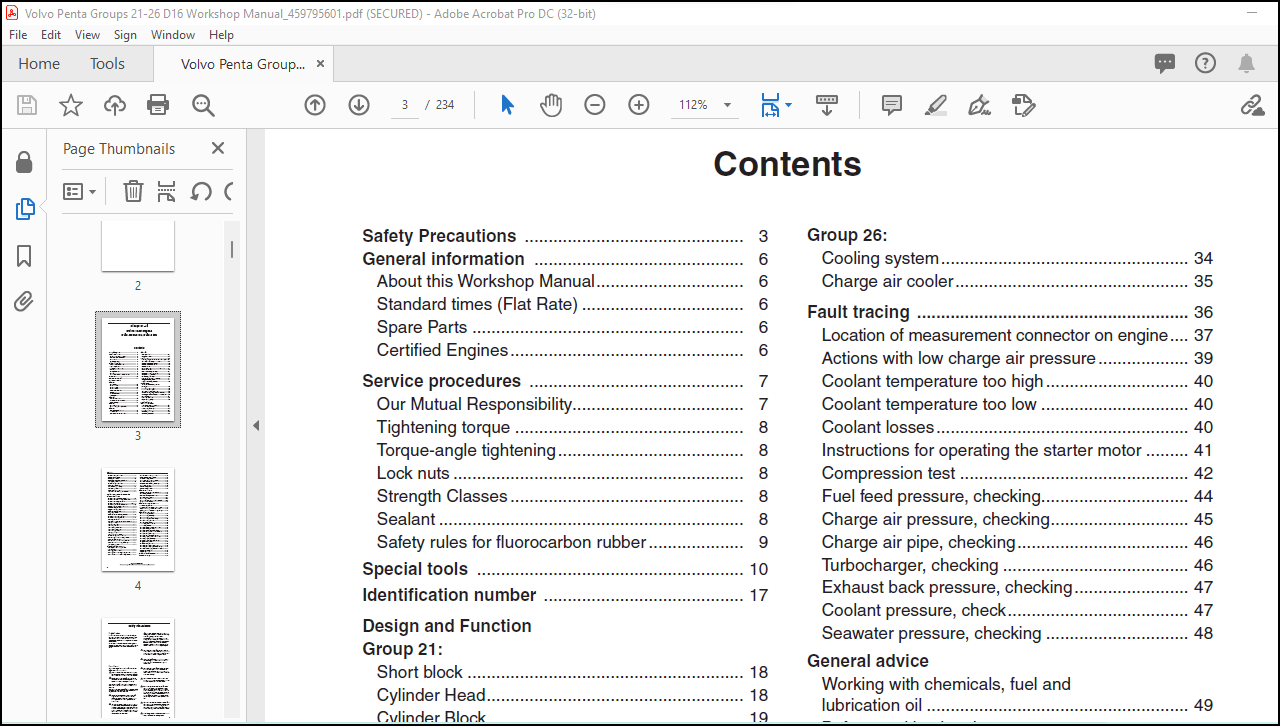Bookmark file with the star icon
Viewport: 1280px width, 726px height.
pyautogui.click(x=71, y=105)
